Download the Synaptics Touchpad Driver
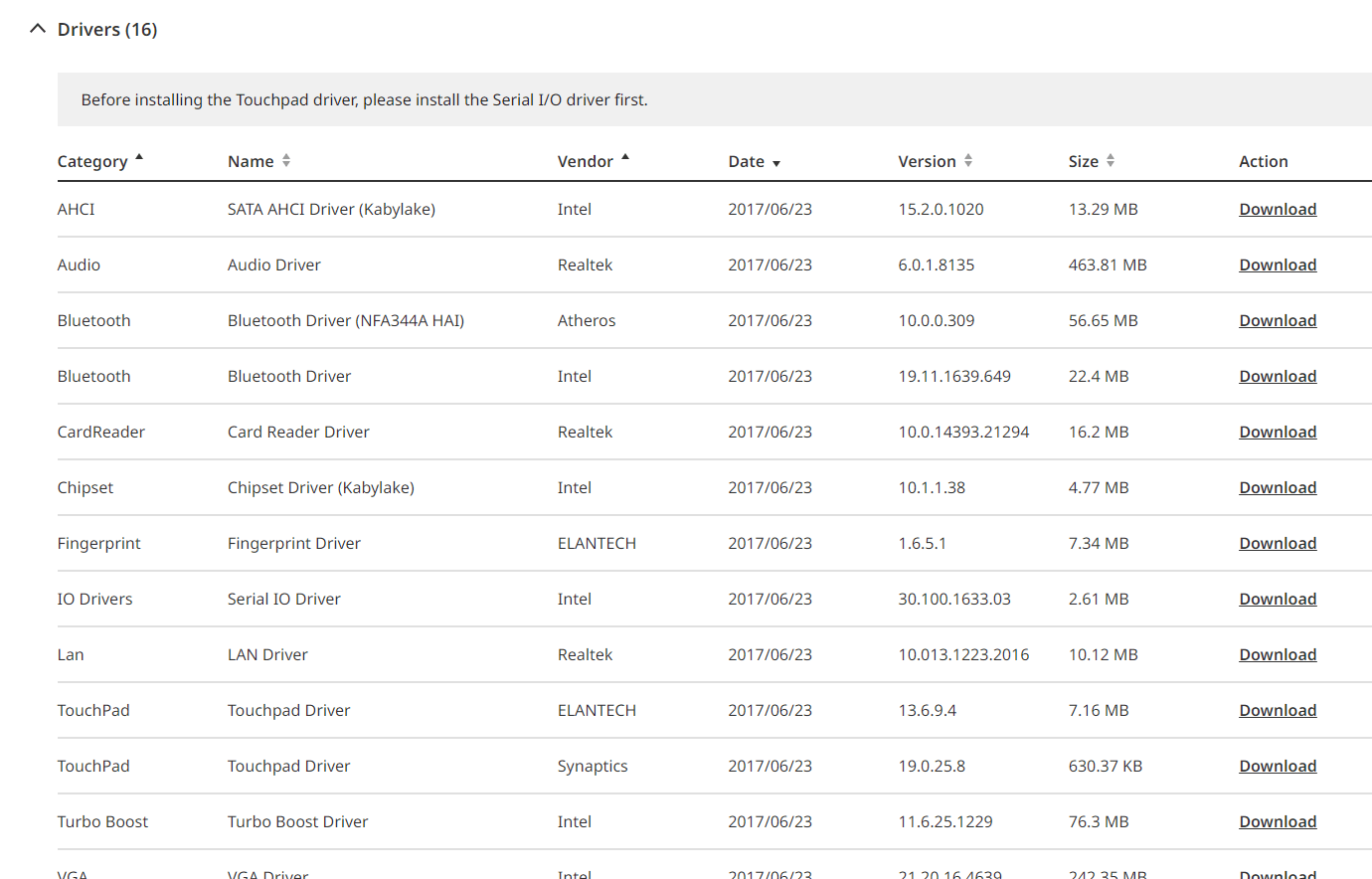The height and width of the screenshot is (879, 1372). pos(1278,766)
